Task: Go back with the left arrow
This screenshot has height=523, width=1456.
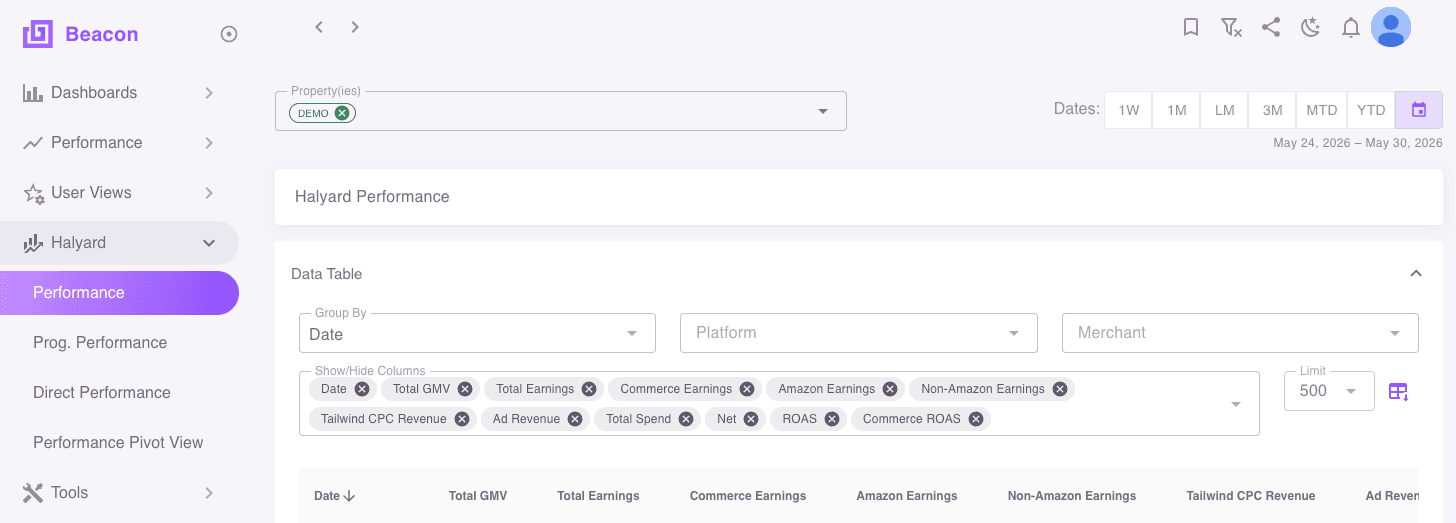Action: point(319,27)
